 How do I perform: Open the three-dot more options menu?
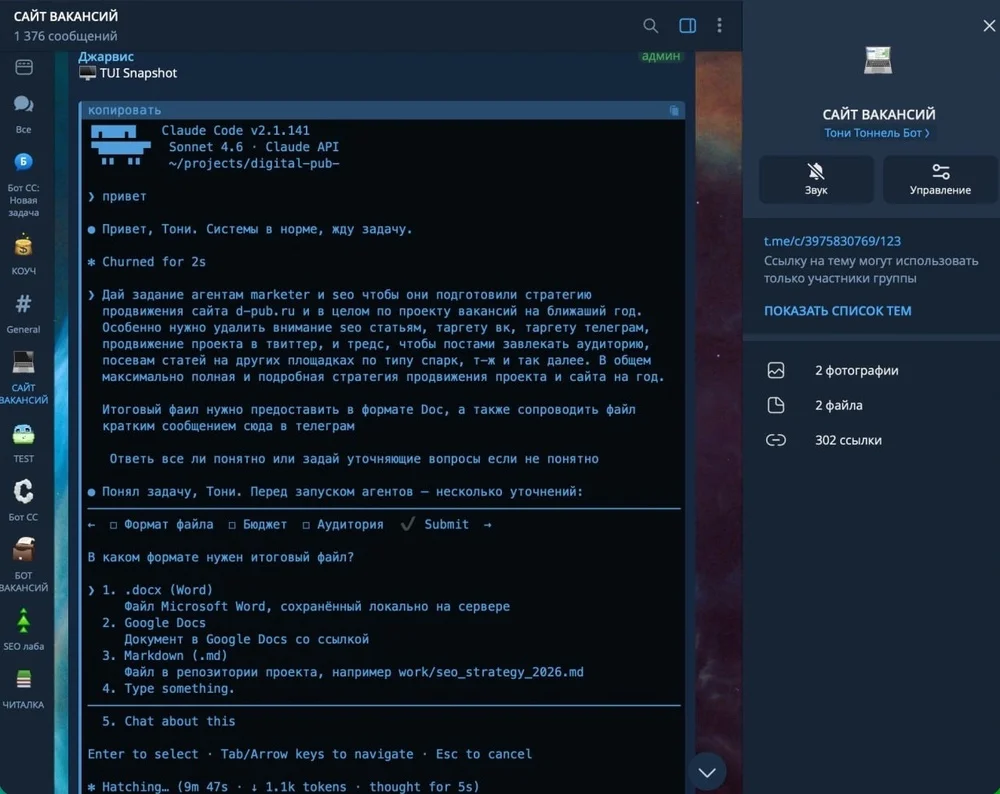pos(719,26)
